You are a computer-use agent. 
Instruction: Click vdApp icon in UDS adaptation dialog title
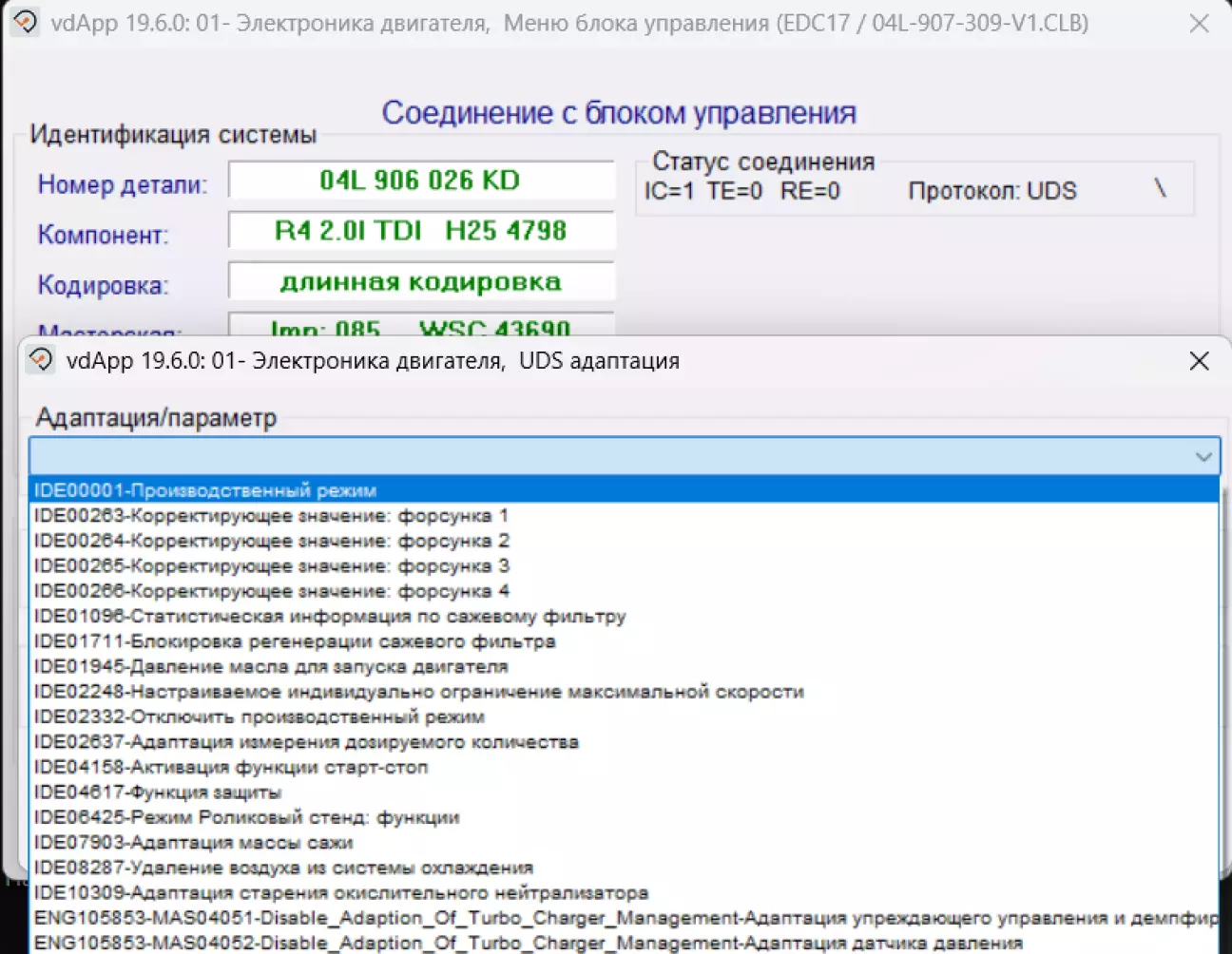[41, 360]
